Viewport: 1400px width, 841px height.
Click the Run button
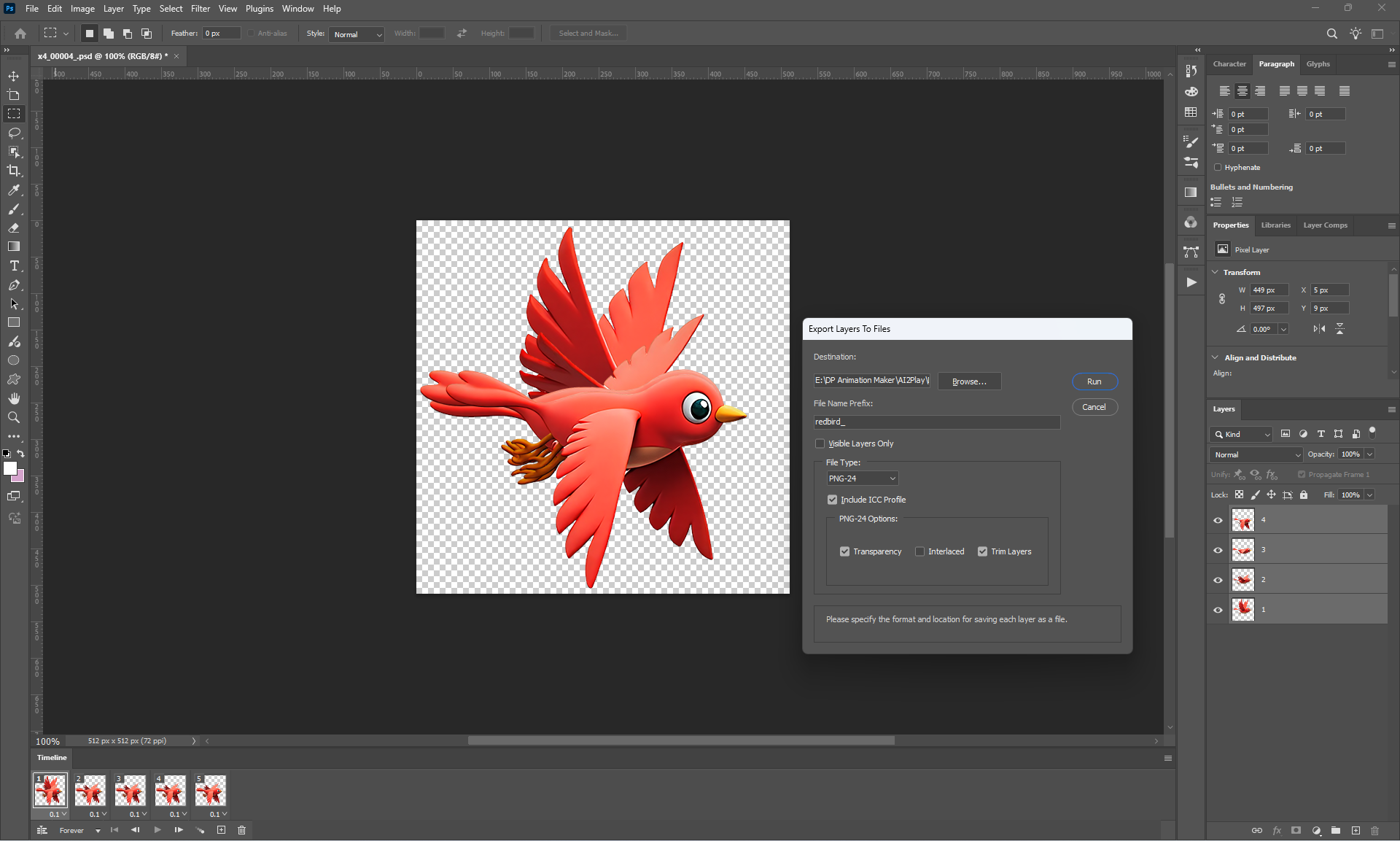tap(1094, 381)
